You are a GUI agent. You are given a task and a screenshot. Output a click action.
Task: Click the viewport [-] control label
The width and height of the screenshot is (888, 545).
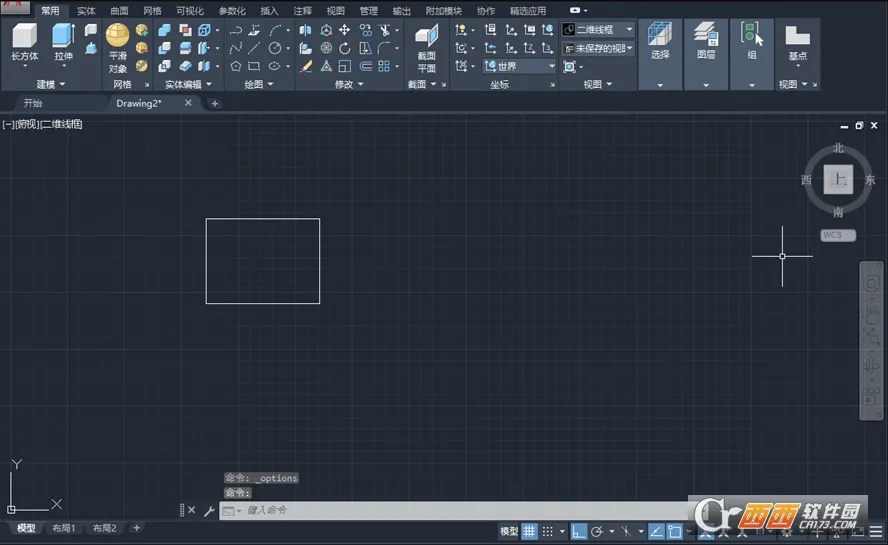[x=8, y=124]
